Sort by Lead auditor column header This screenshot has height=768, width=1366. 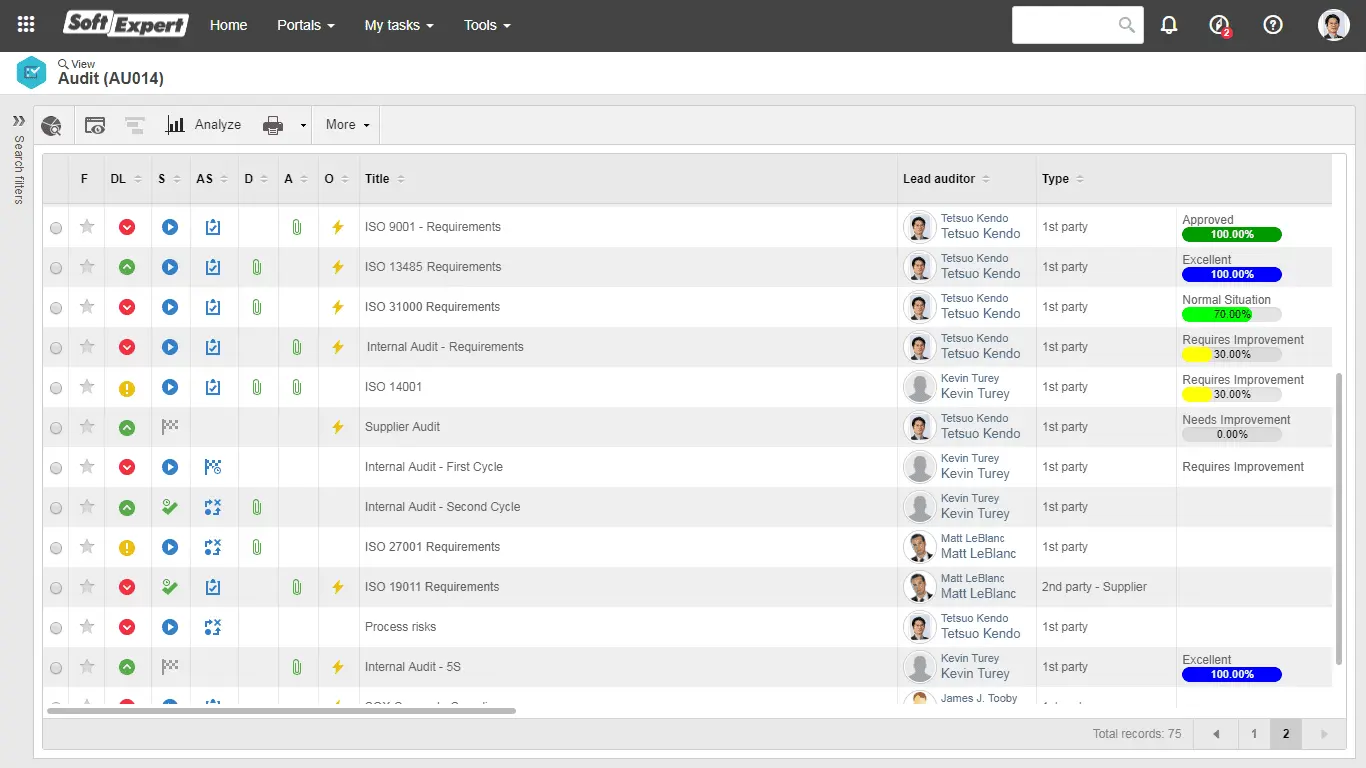[939, 179]
